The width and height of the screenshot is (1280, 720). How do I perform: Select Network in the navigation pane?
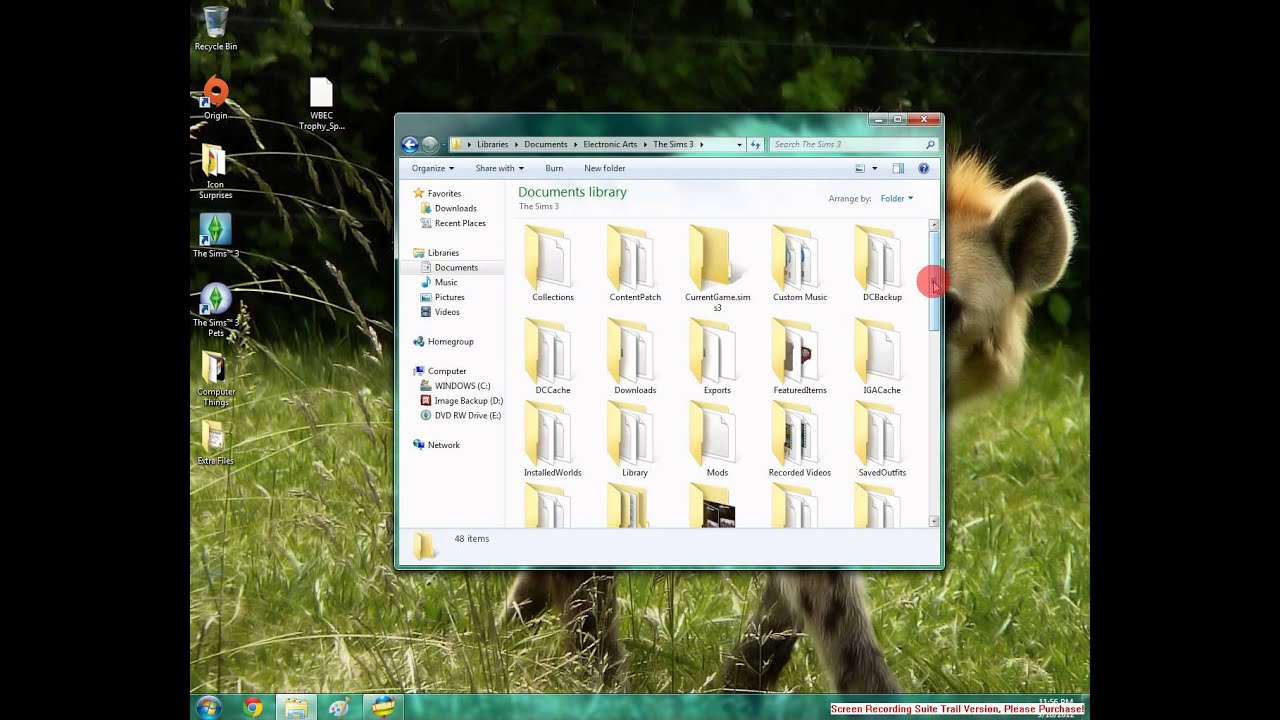(x=443, y=445)
